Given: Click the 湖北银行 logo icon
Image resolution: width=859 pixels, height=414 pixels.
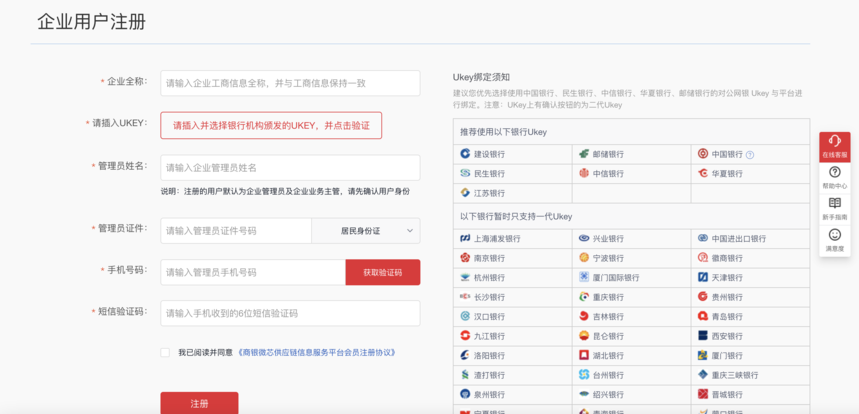Looking at the screenshot, I should click(584, 355).
